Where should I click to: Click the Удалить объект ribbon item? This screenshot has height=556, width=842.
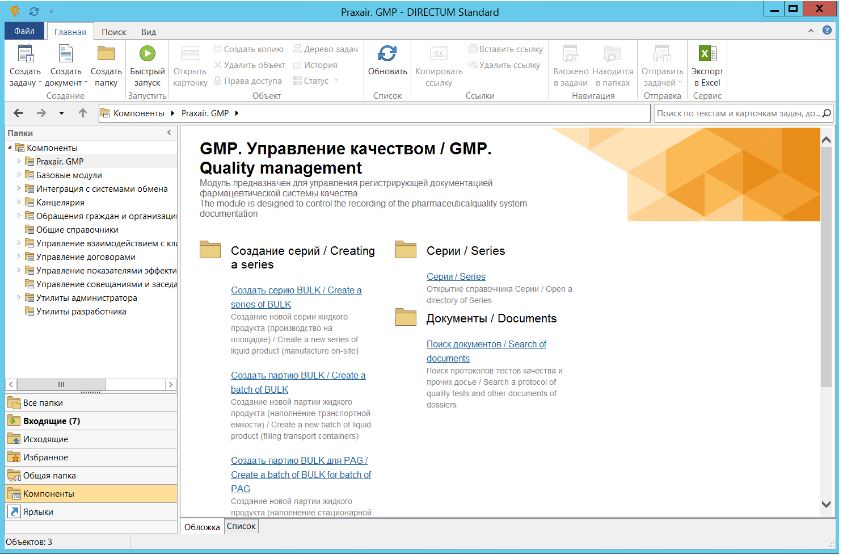(249, 65)
